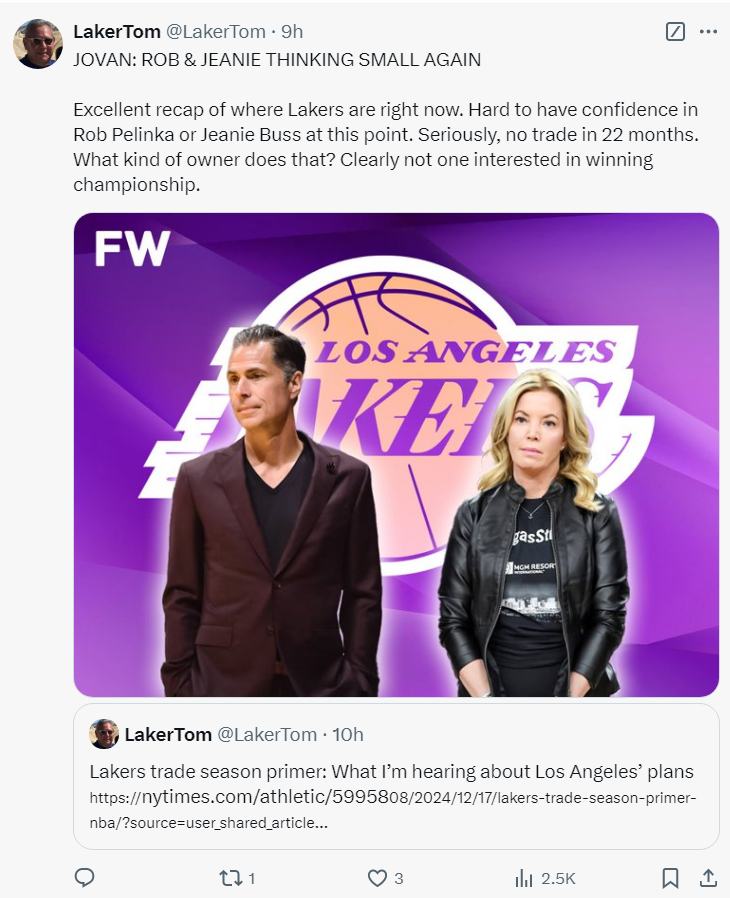730x898 pixels.
Task: Click the quoted tweet's LakerTom name
Action: pos(168,734)
